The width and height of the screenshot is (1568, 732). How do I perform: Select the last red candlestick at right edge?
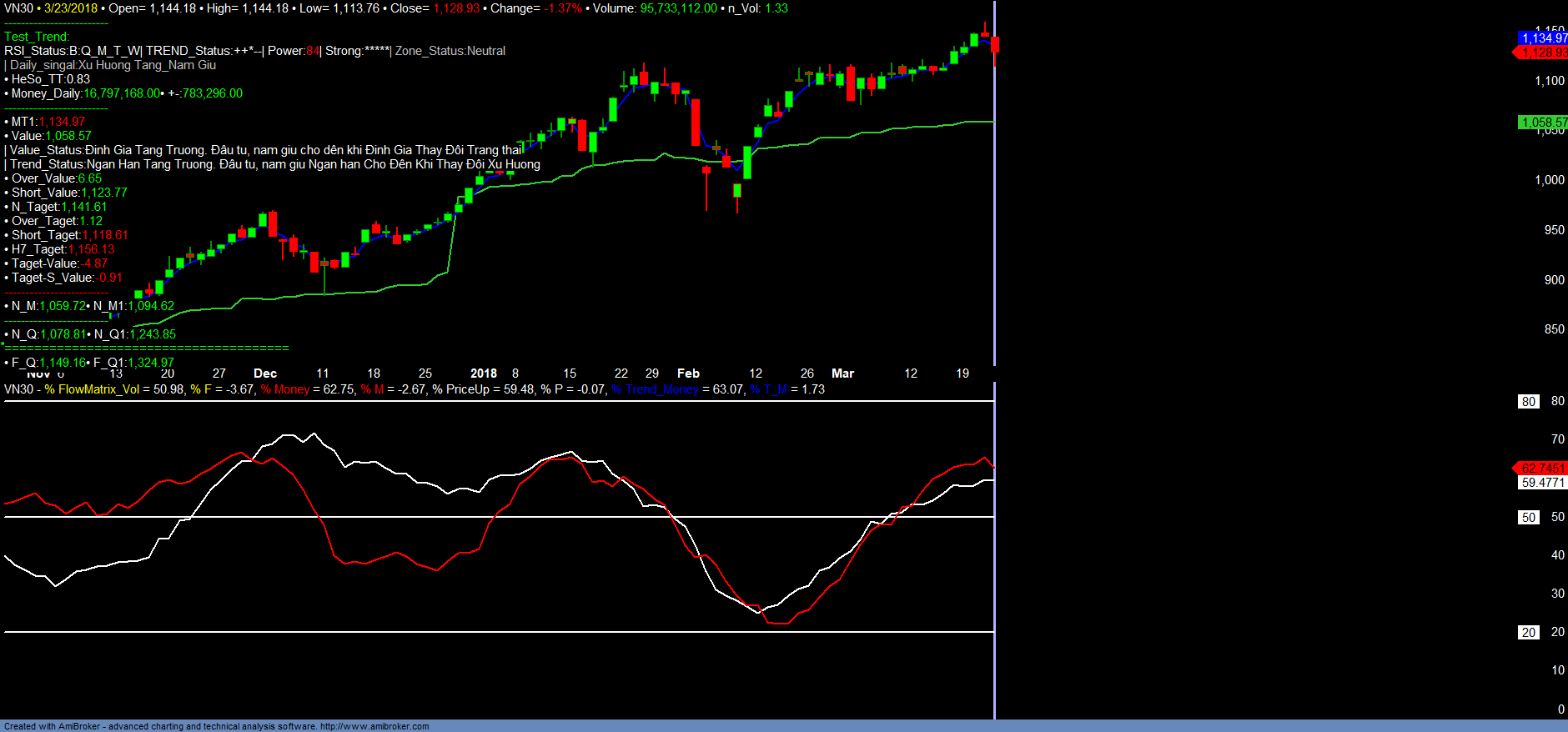pos(994,45)
